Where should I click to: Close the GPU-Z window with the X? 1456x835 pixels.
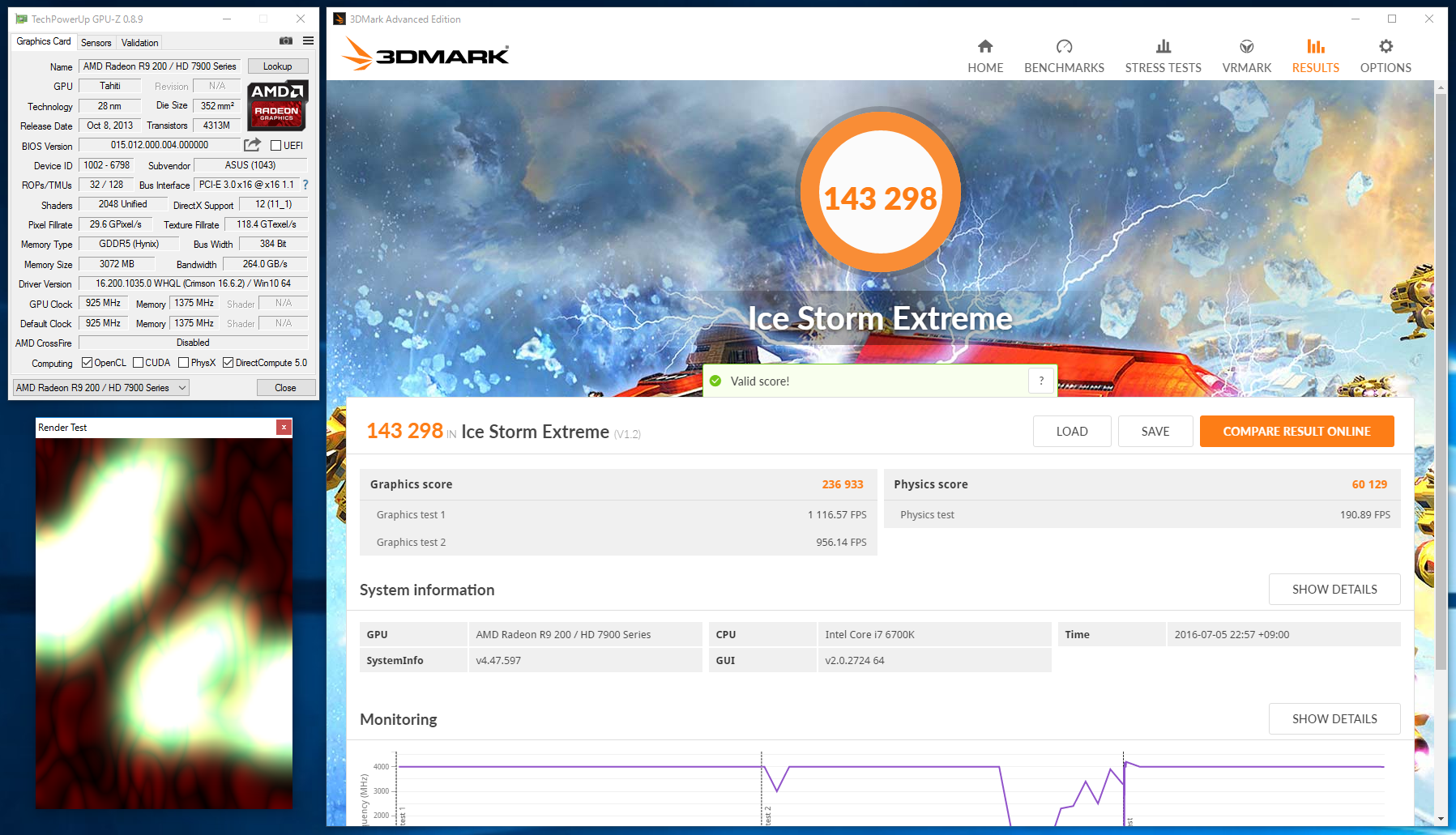pyautogui.click(x=301, y=19)
